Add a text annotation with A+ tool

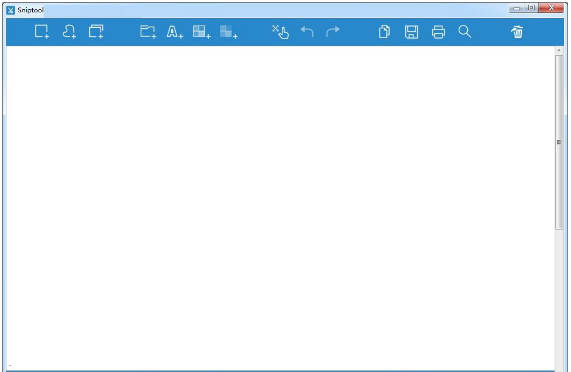click(x=175, y=32)
